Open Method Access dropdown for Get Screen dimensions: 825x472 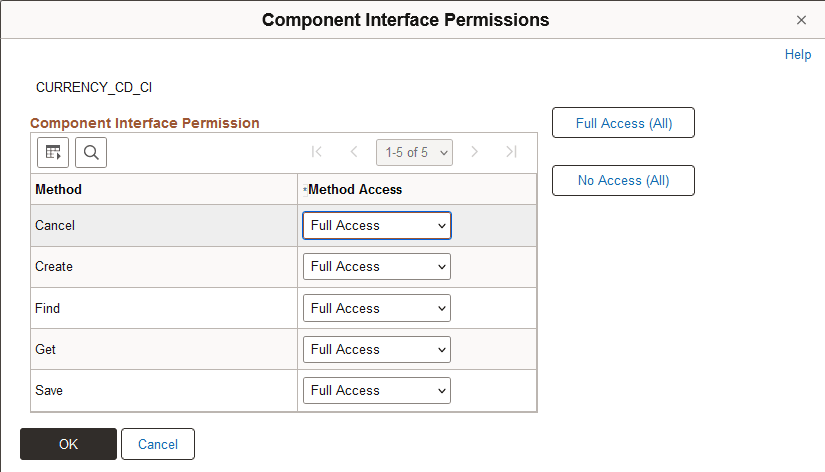[376, 350]
